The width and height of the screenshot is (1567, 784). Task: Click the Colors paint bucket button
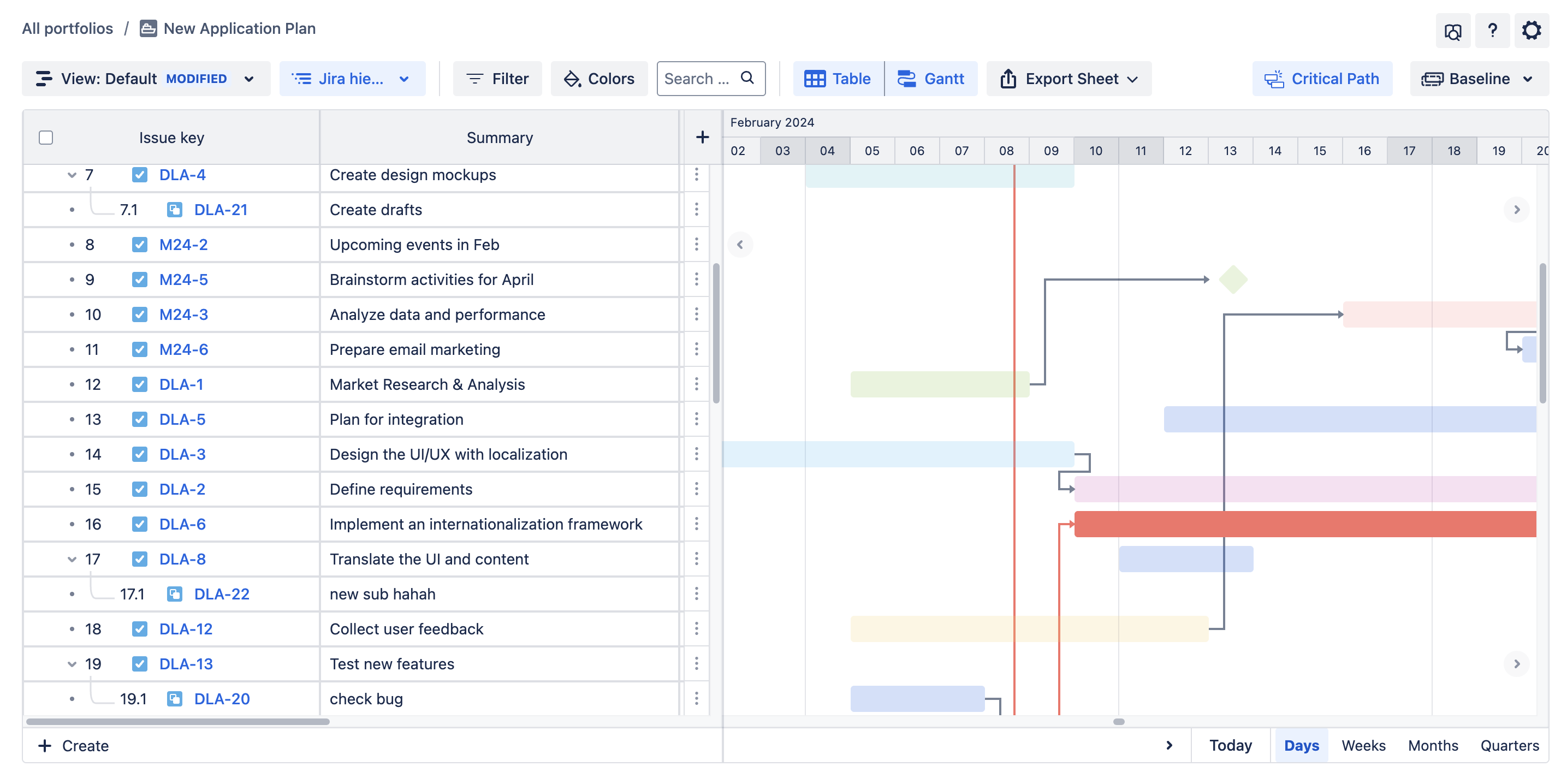(x=599, y=79)
